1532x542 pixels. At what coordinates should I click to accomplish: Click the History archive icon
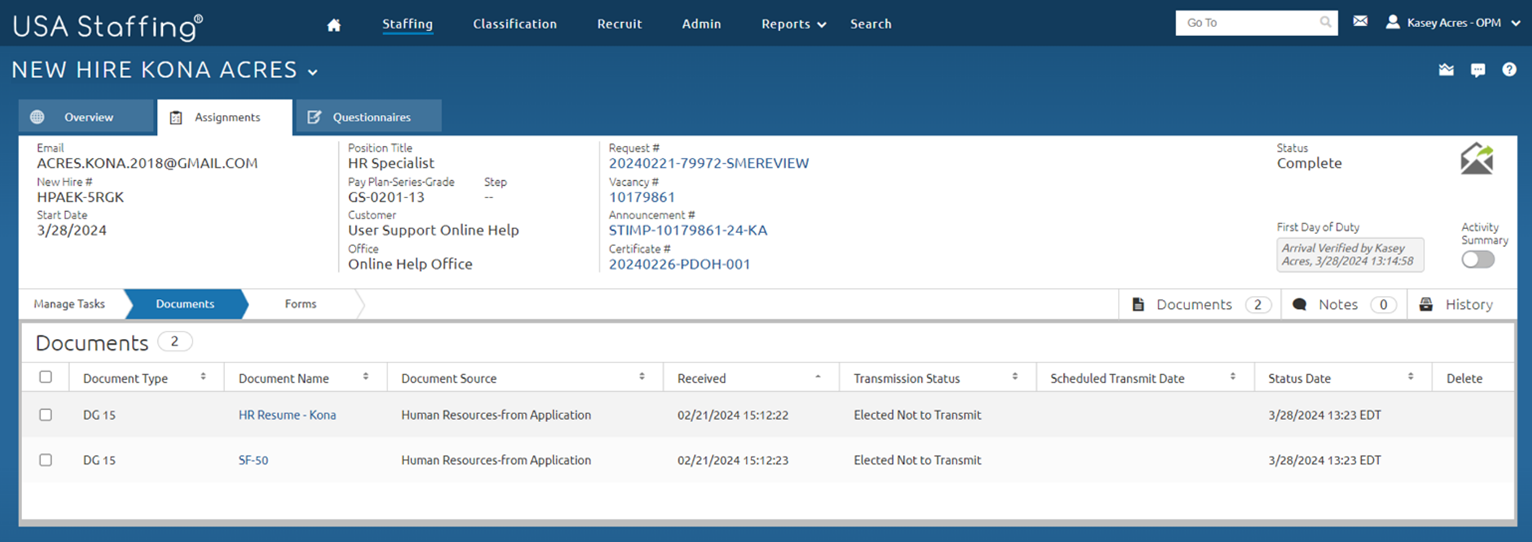click(x=1426, y=304)
